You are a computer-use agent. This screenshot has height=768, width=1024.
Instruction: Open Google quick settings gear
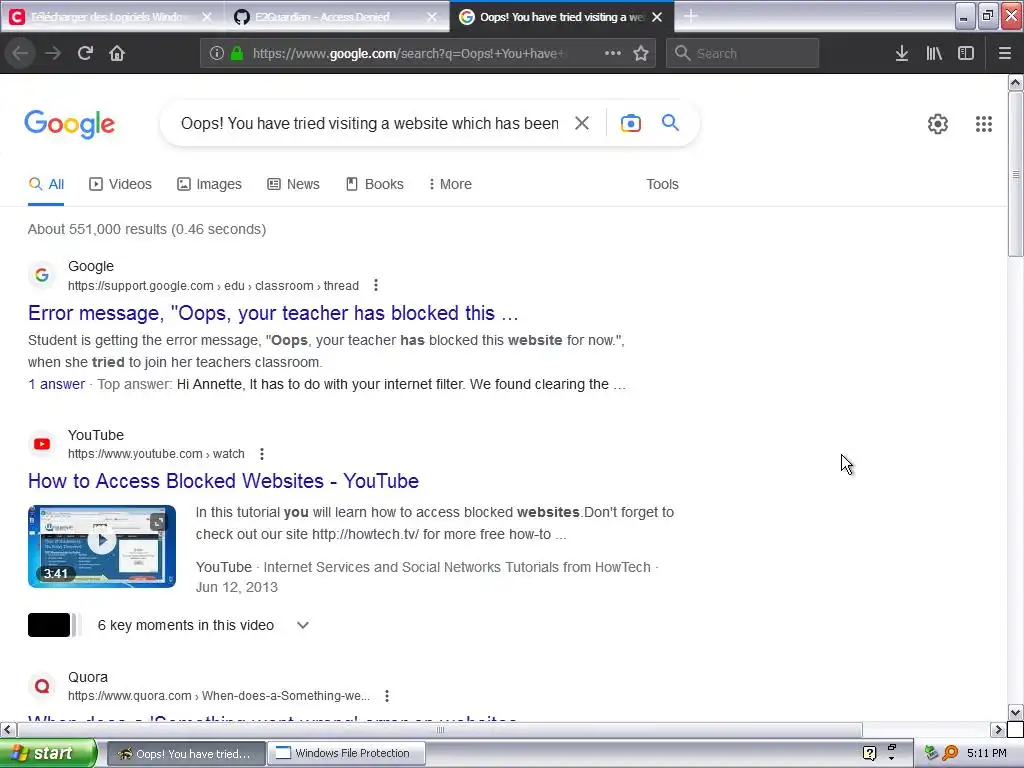tap(938, 123)
